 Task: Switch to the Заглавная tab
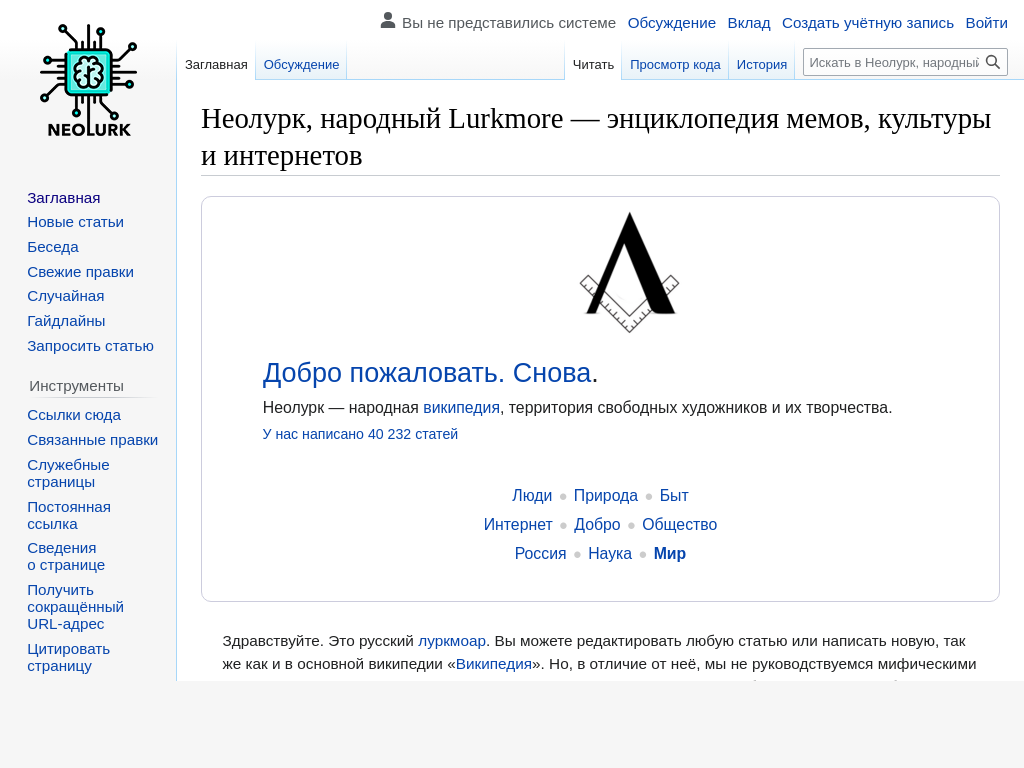[216, 65]
